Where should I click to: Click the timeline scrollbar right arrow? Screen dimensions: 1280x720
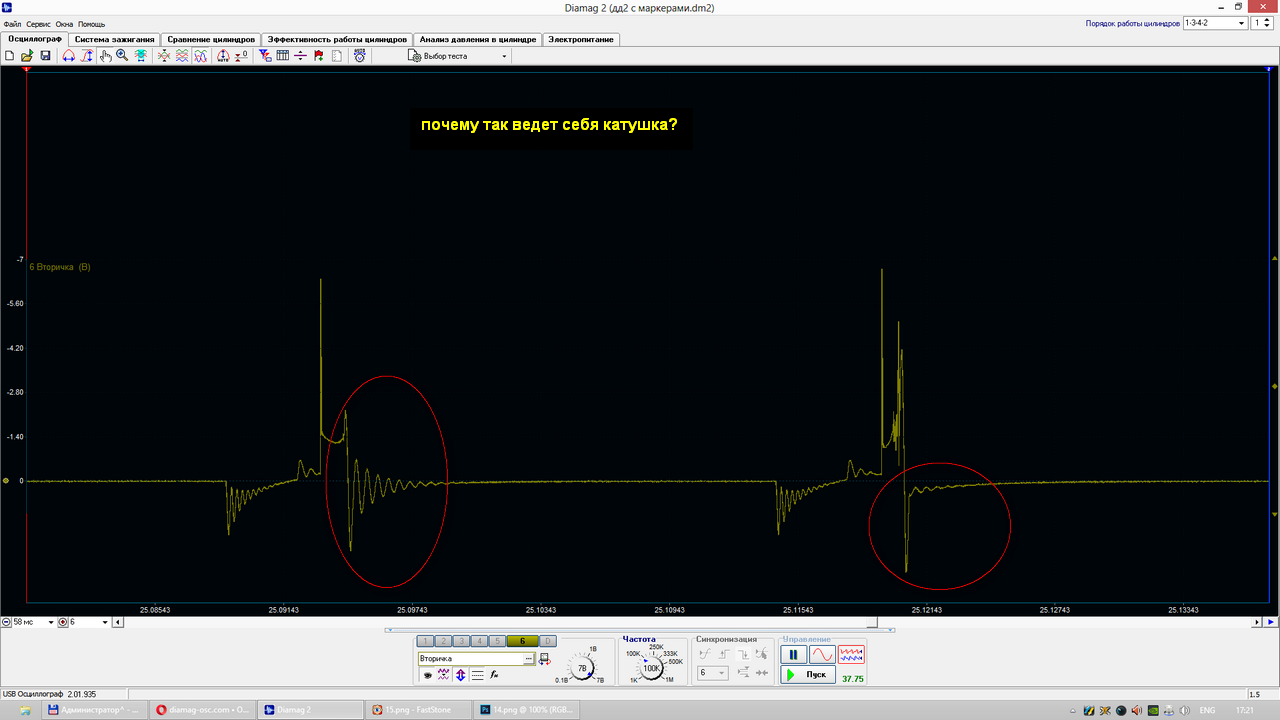pyautogui.click(x=1257, y=622)
